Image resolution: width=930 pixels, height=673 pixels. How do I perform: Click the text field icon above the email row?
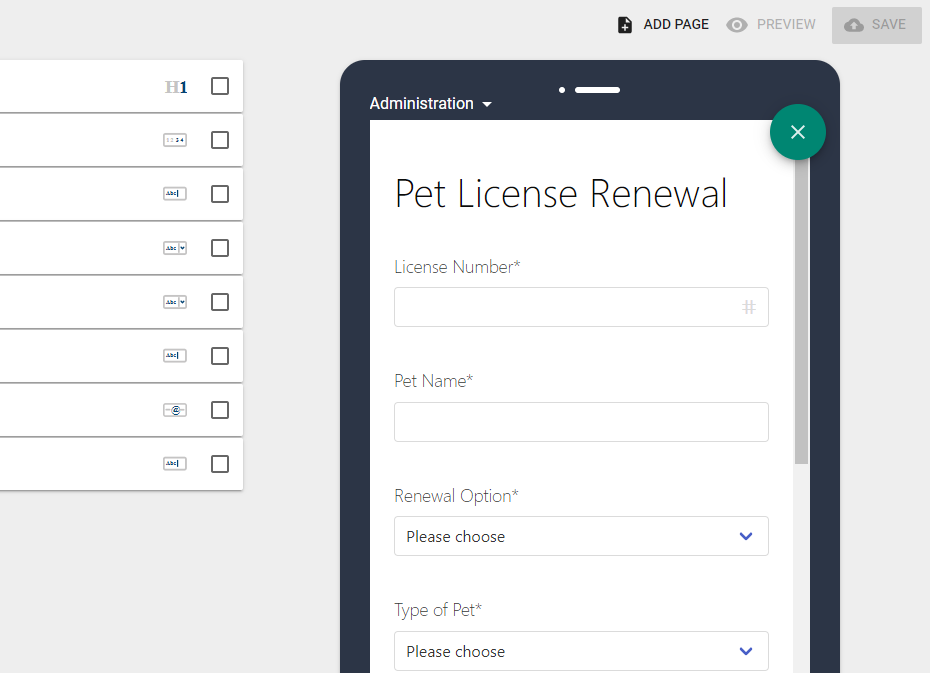click(x=175, y=356)
